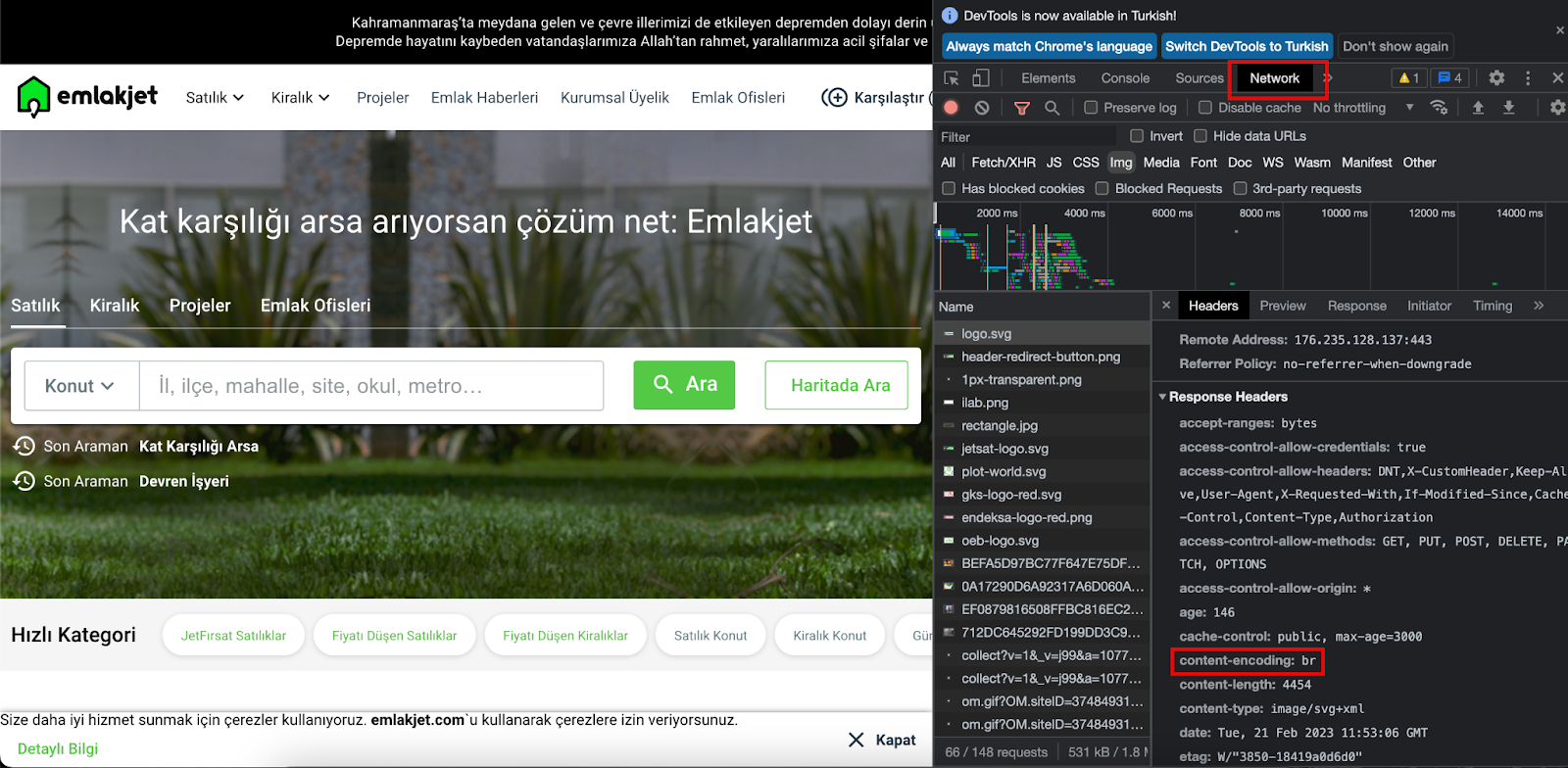The width and height of the screenshot is (1568, 768).
Task: Click the green Ara search button
Action: point(684,385)
